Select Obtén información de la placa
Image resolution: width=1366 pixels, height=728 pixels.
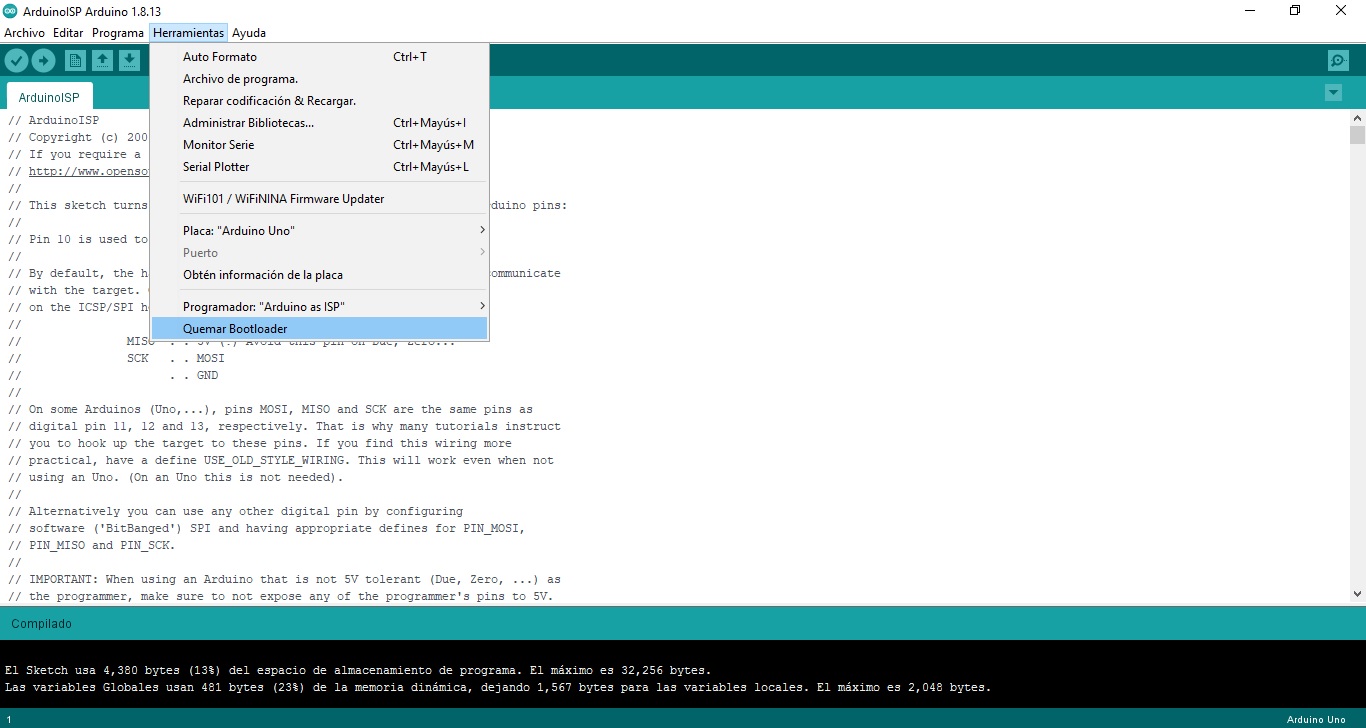click(x=319, y=275)
